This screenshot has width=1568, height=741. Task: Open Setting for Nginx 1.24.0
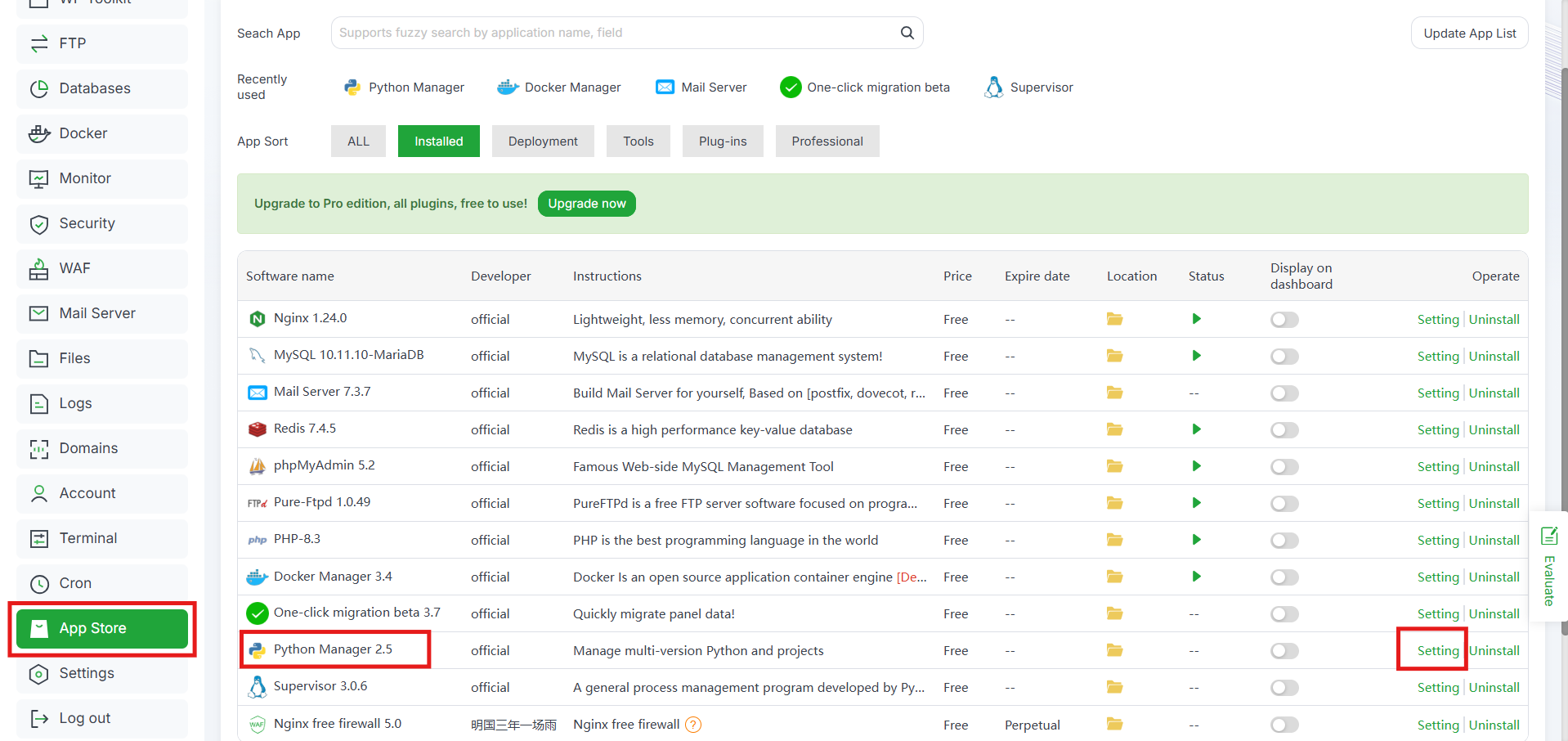pyautogui.click(x=1438, y=319)
